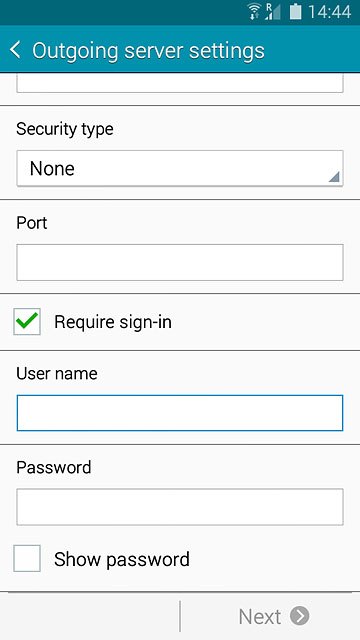Focus the User name input field
360x640 pixels.
tap(180, 413)
